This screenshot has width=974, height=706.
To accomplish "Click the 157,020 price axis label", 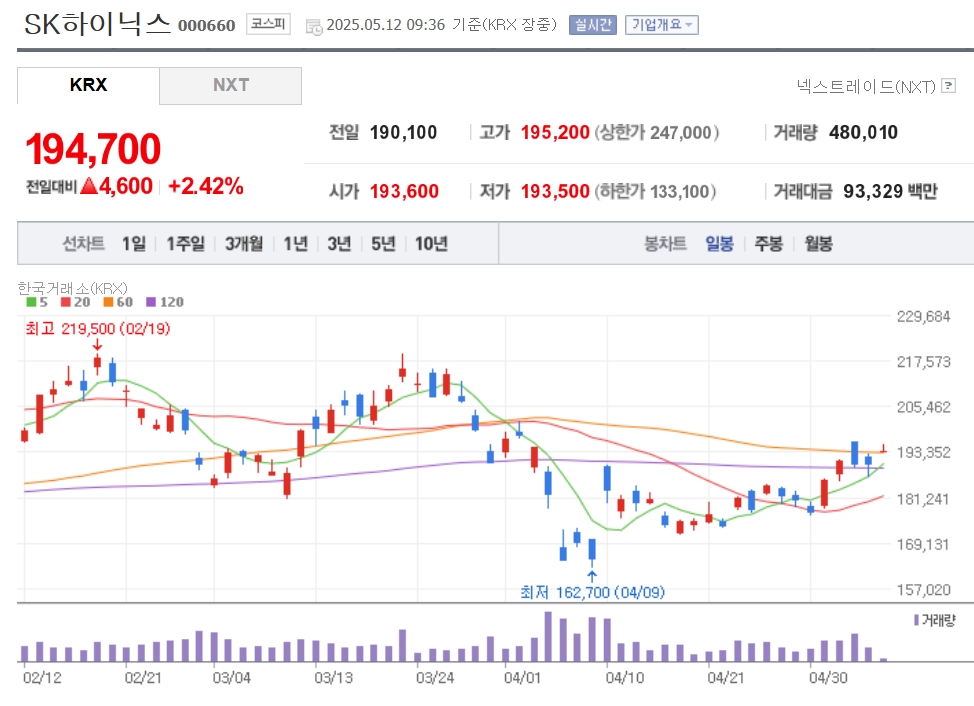I will (923, 590).
